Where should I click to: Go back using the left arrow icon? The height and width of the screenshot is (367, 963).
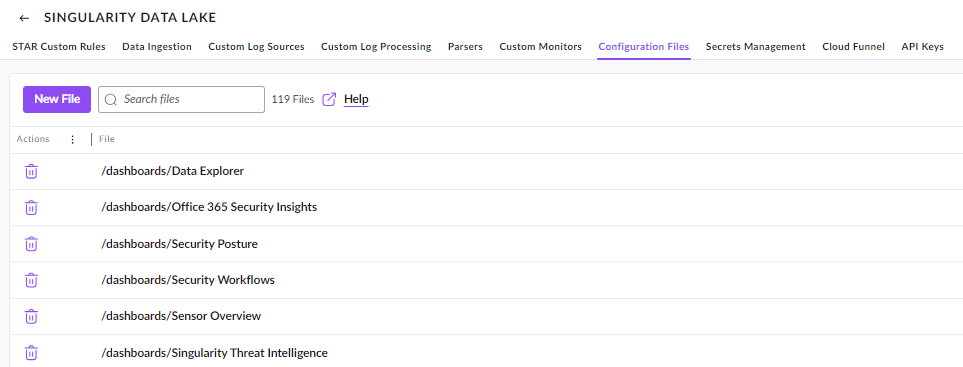pyautogui.click(x=24, y=18)
